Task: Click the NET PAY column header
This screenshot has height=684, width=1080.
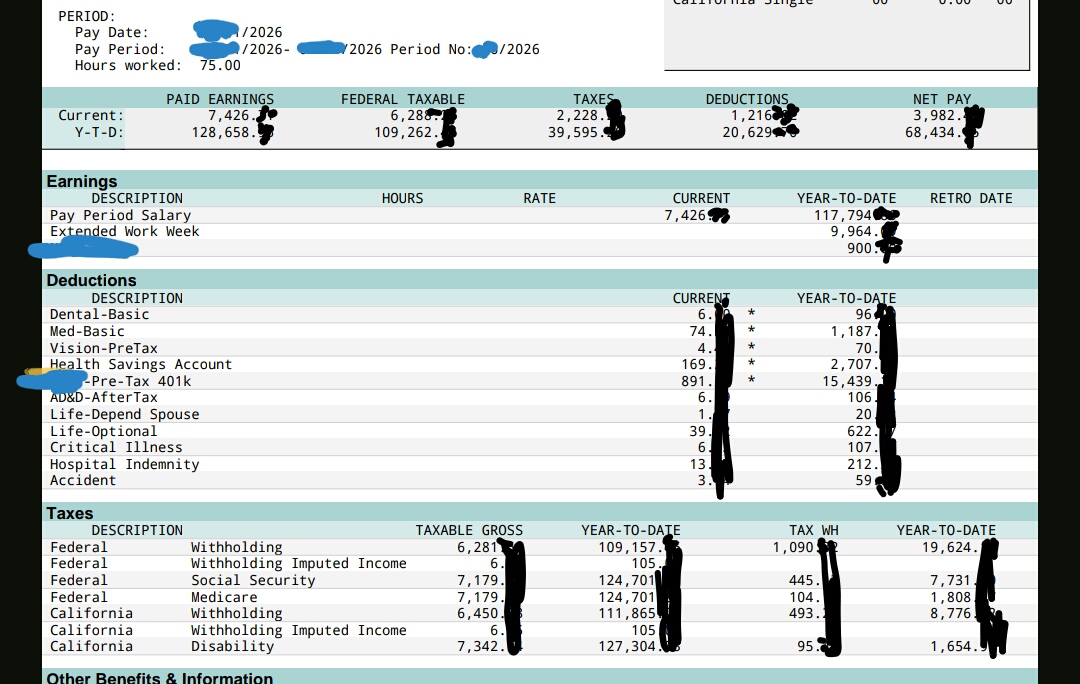Action: [x=942, y=99]
